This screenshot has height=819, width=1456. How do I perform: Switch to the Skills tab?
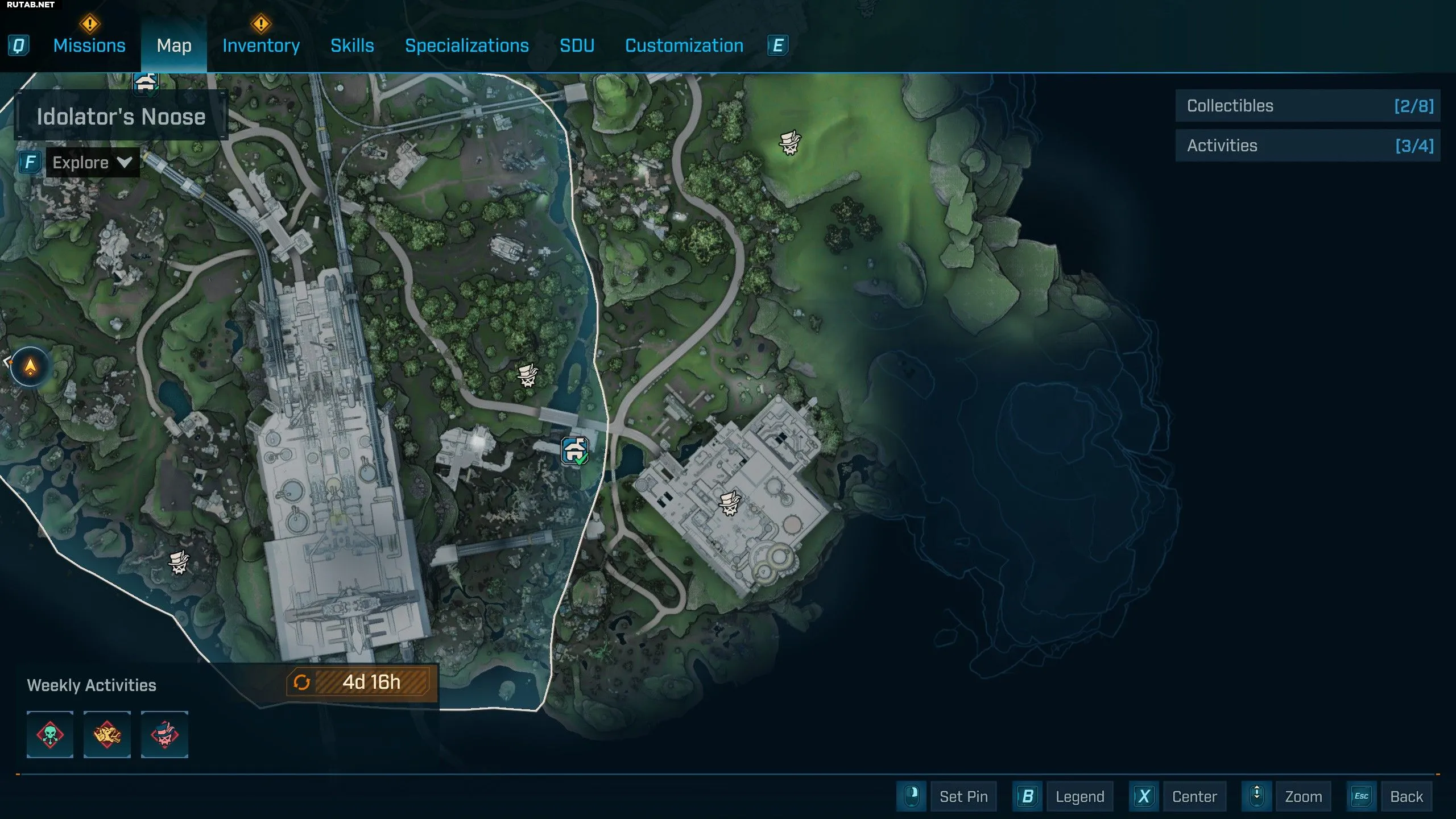point(352,45)
